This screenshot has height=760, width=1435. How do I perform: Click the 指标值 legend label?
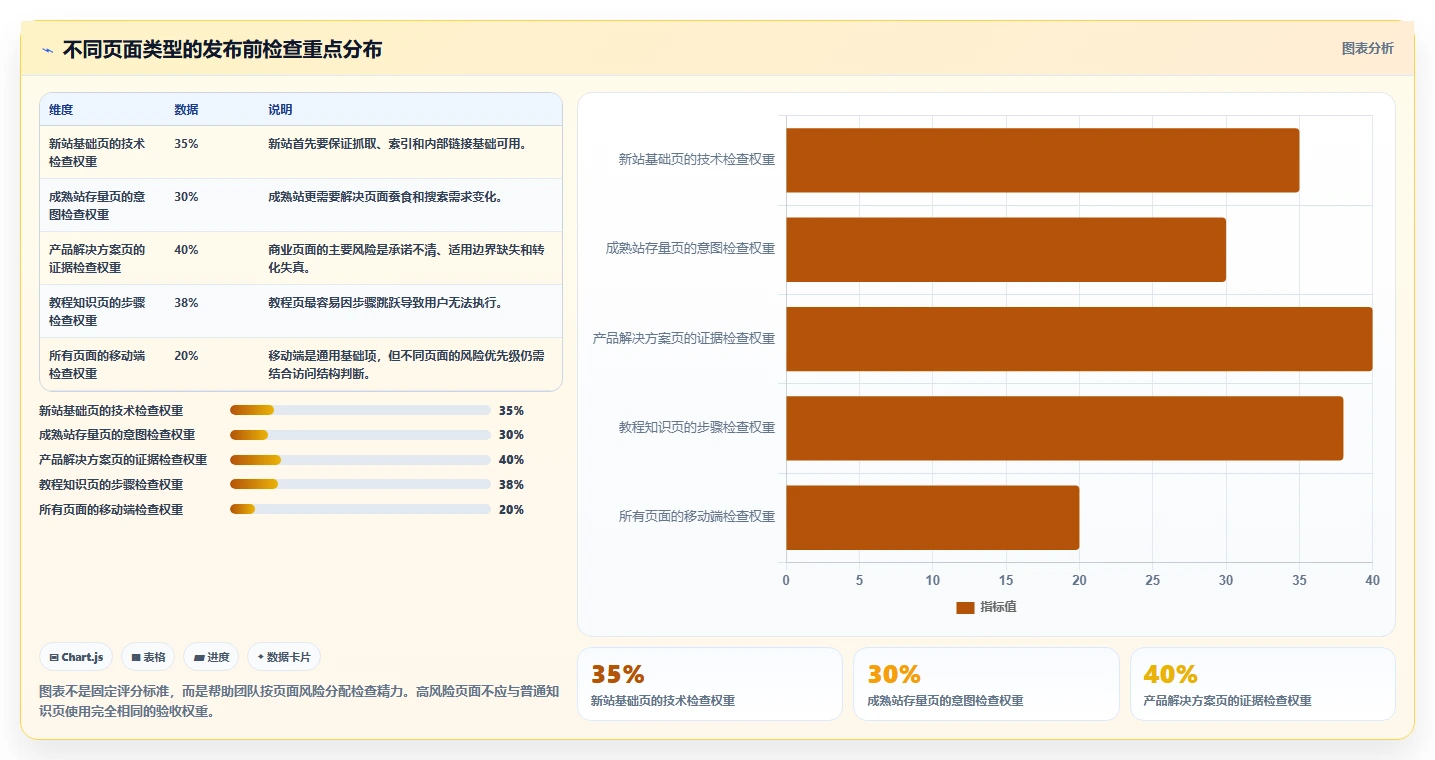(998, 607)
